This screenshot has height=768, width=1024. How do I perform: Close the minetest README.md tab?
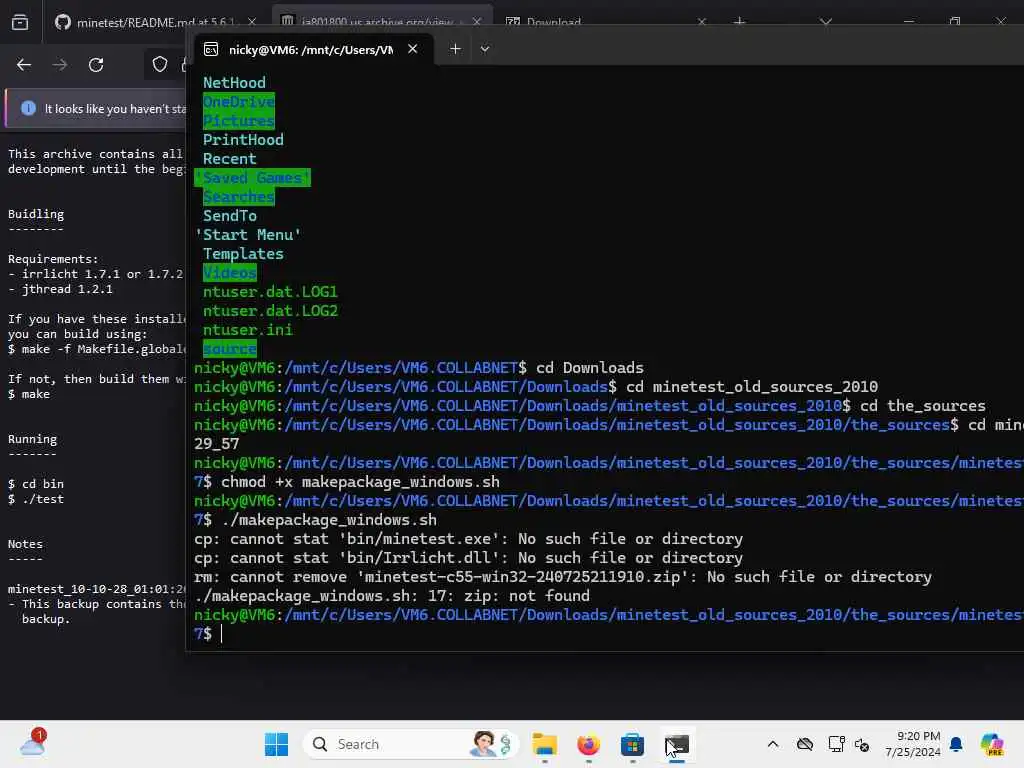pyautogui.click(x=251, y=22)
